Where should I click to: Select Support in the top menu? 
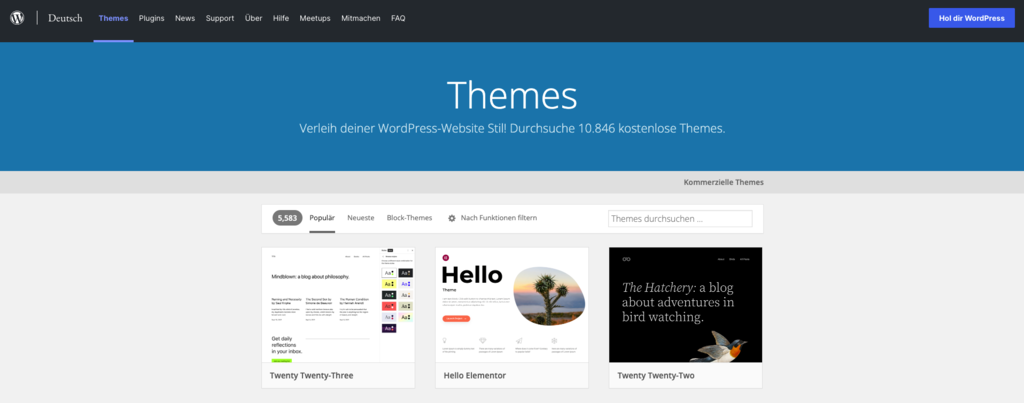click(220, 18)
